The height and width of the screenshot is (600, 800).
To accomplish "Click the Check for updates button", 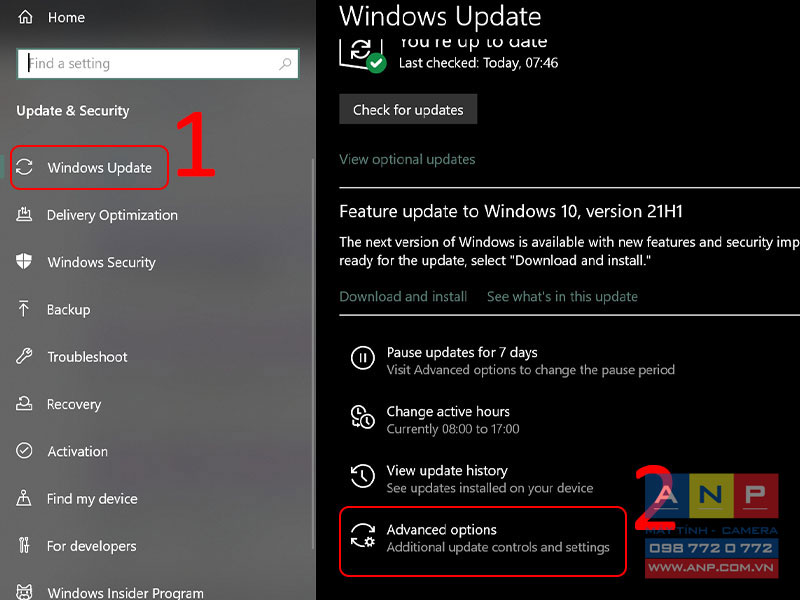I will [x=408, y=109].
